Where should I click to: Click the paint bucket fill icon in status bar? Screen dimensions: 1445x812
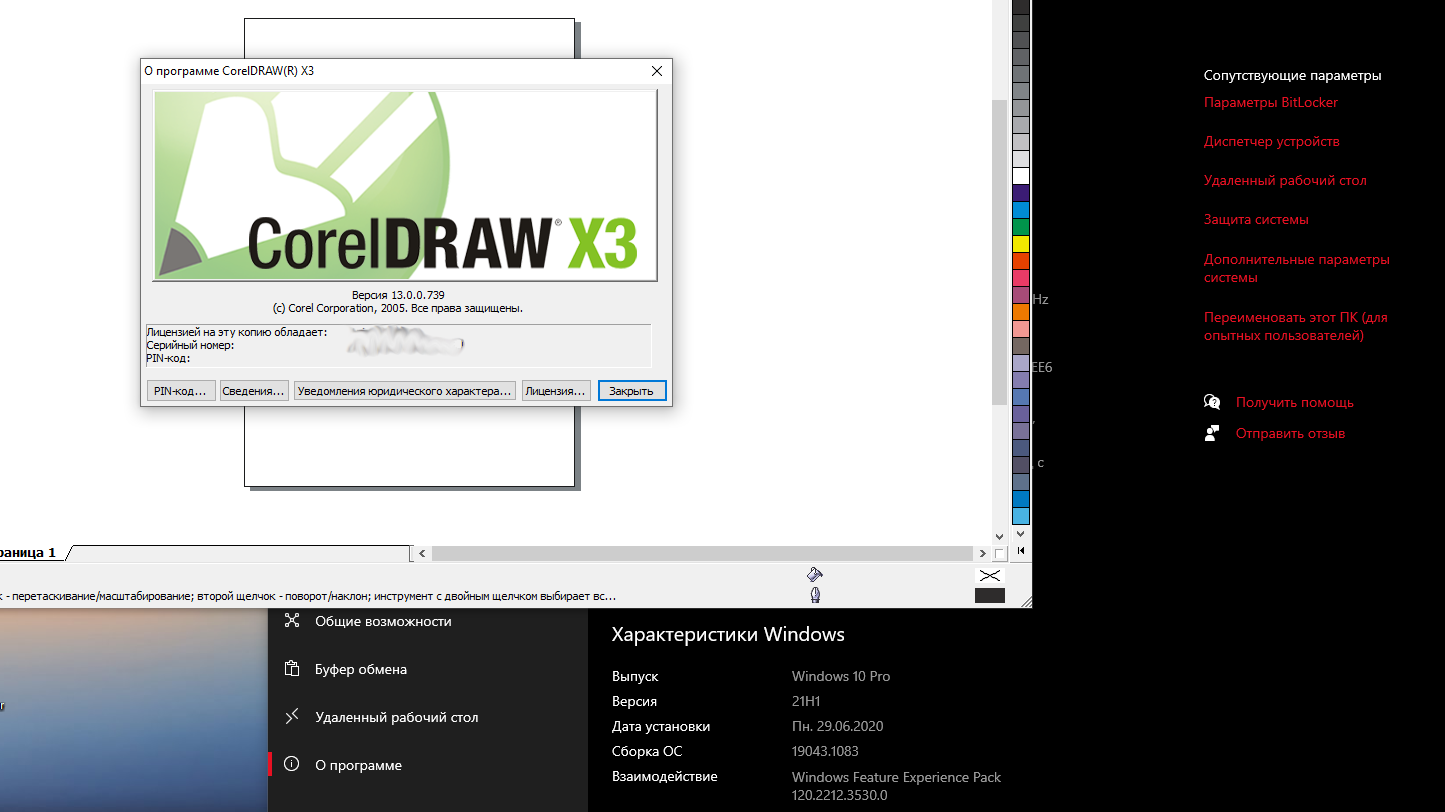(x=815, y=574)
